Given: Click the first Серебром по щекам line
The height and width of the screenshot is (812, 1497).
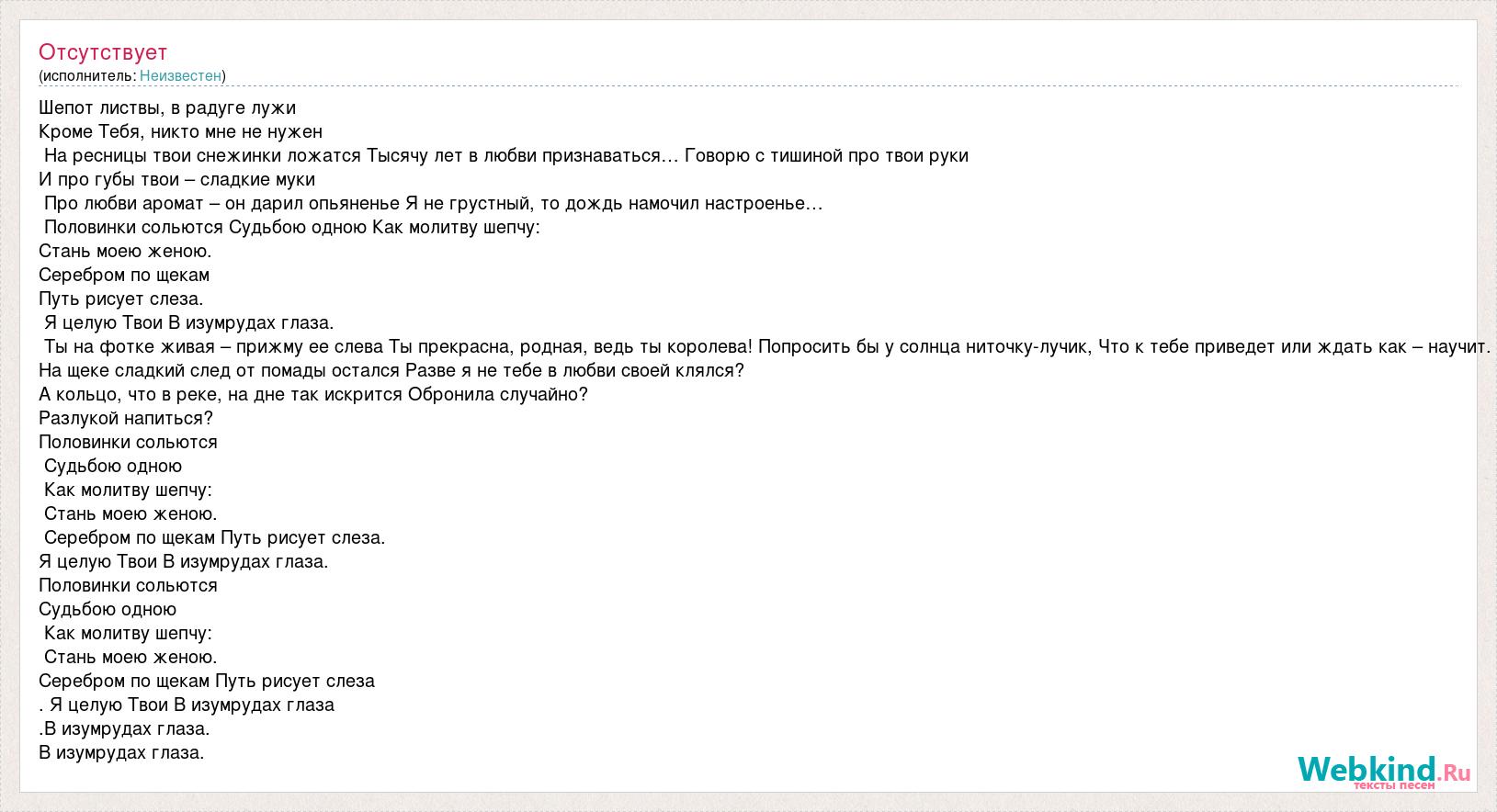Looking at the screenshot, I should pos(124,276).
